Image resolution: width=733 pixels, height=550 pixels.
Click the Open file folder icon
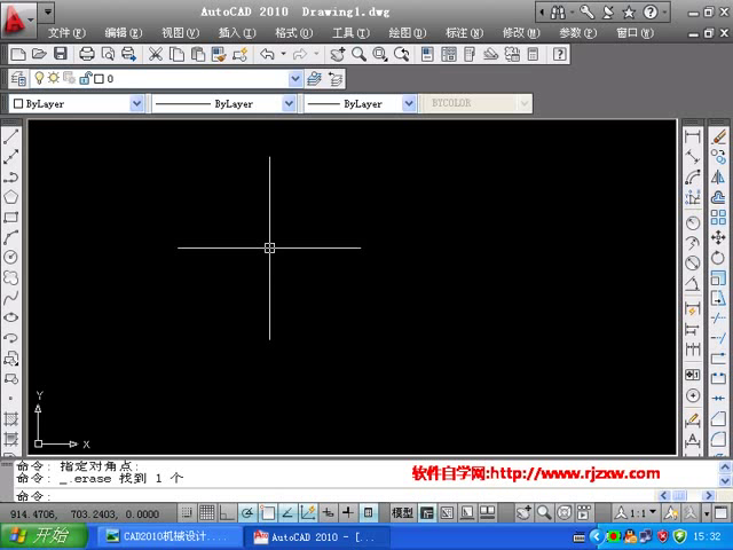pyautogui.click(x=39, y=54)
